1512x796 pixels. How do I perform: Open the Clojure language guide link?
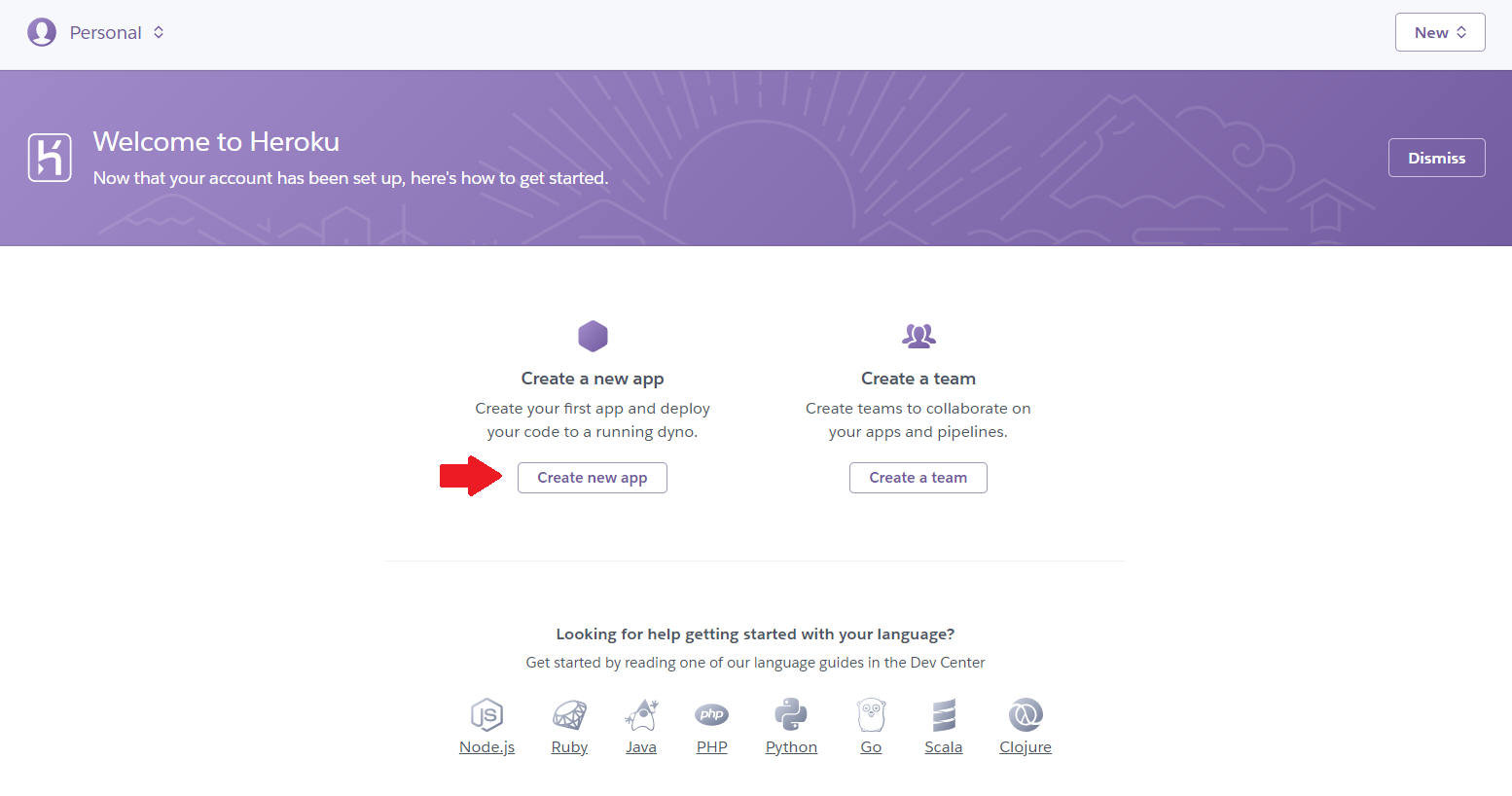pyautogui.click(x=1026, y=747)
